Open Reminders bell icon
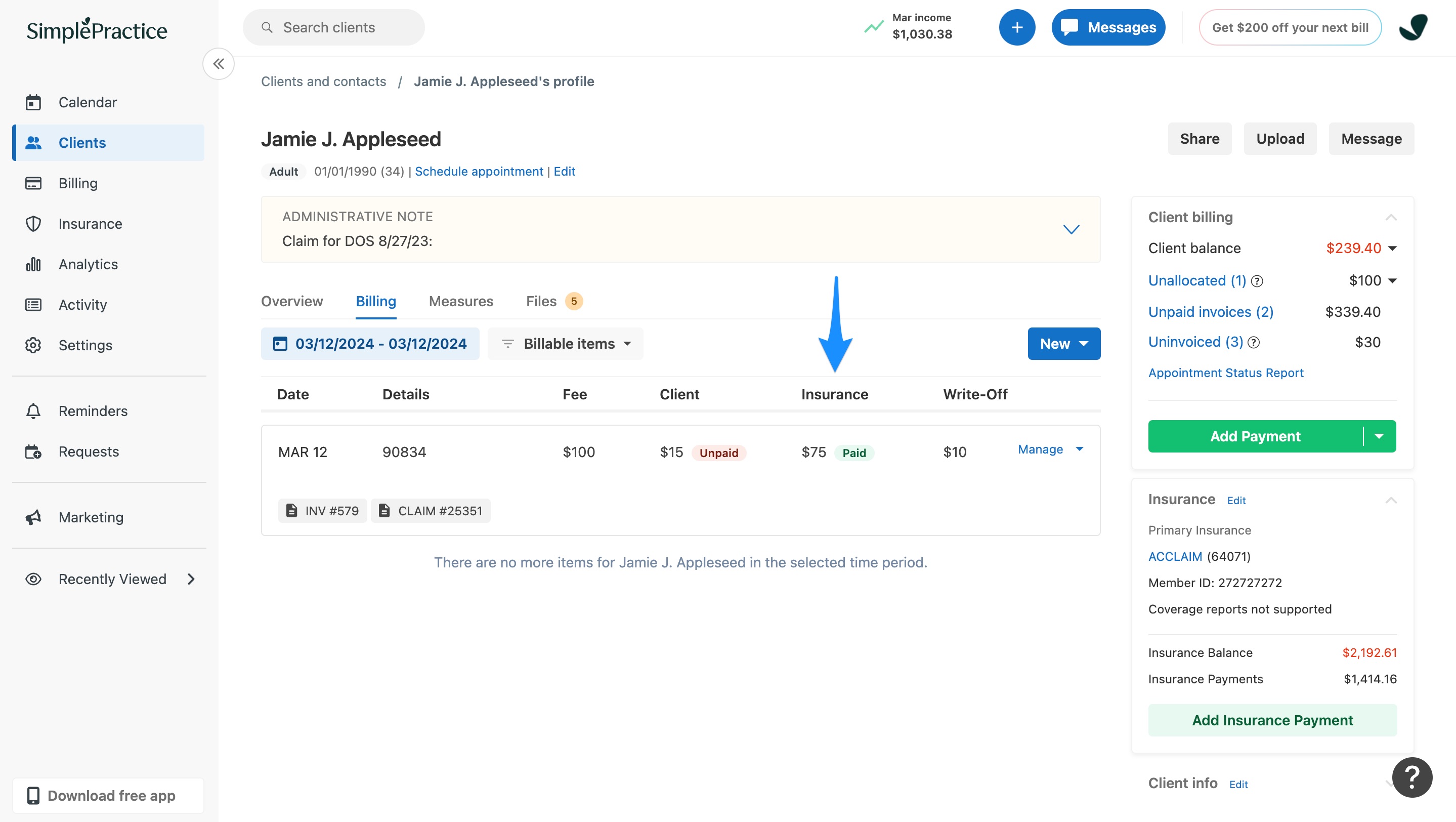This screenshot has height=822, width=1456. 33,411
